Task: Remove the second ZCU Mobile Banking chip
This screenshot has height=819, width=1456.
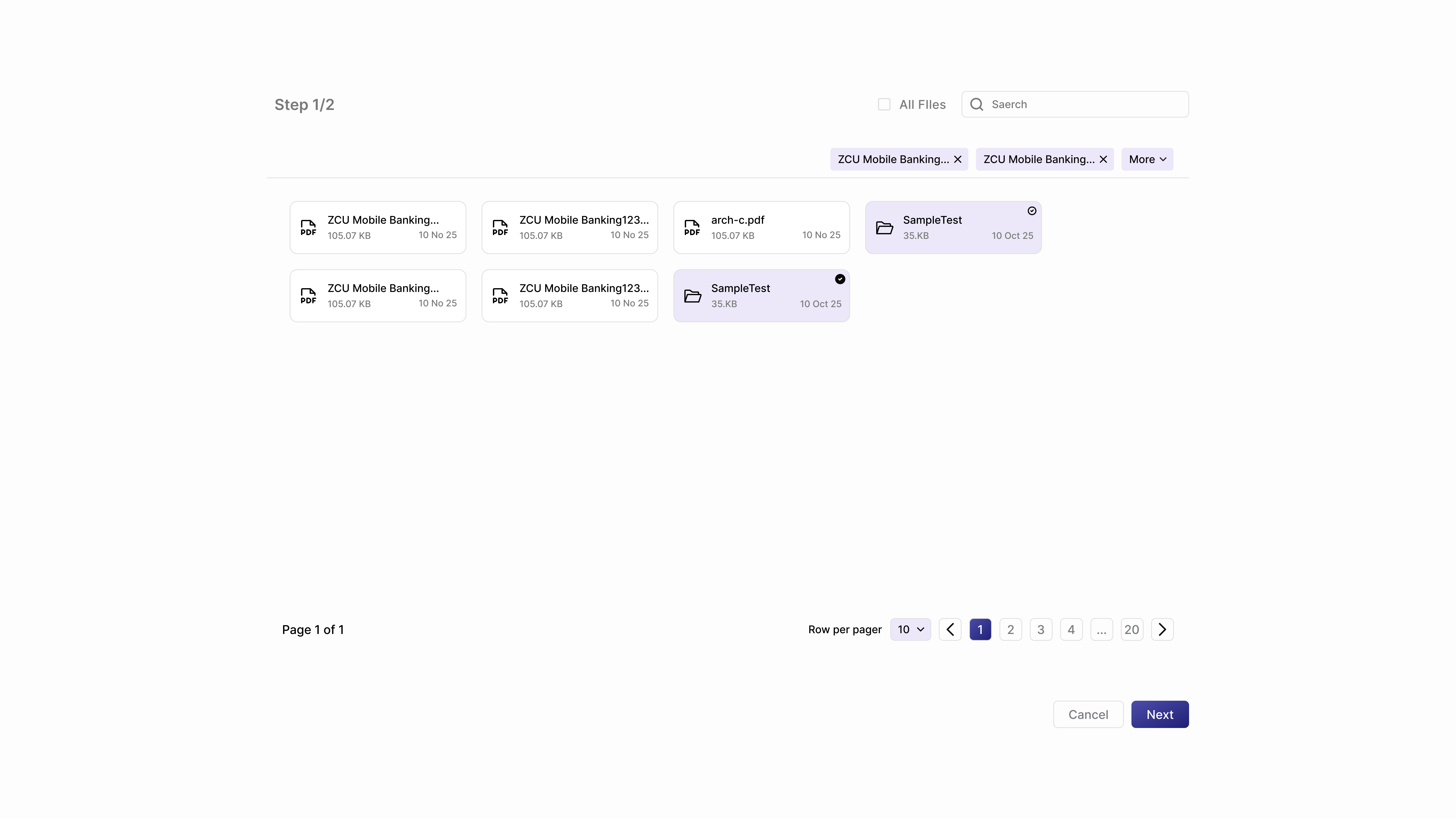Action: point(1103,159)
